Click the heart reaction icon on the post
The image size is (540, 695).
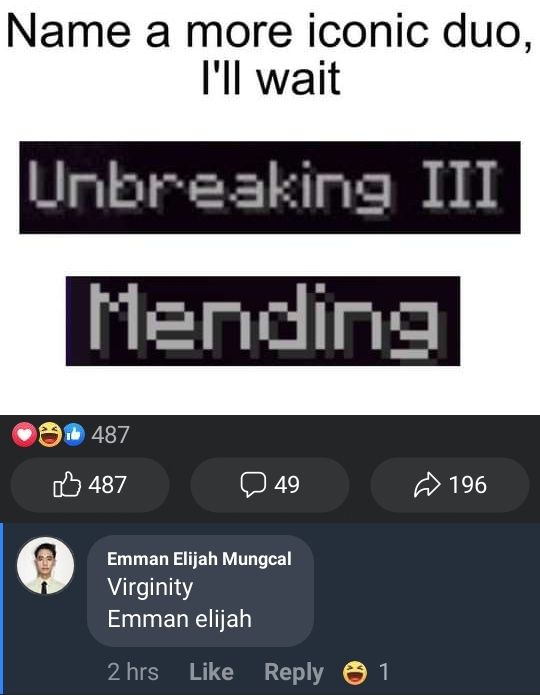[23, 434]
